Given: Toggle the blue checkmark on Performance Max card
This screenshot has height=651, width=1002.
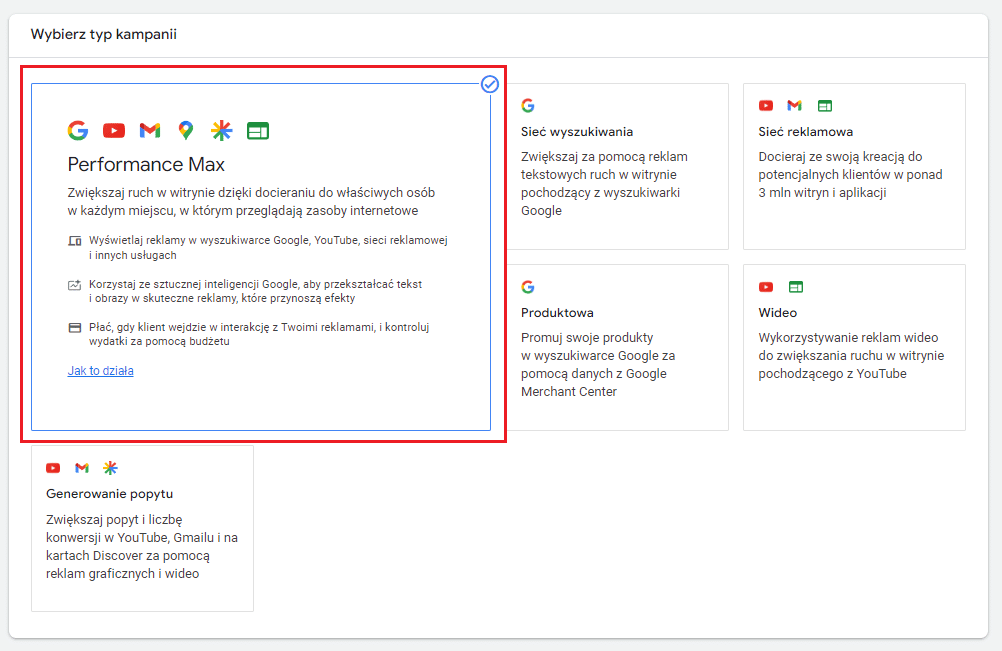Looking at the screenshot, I should pyautogui.click(x=490, y=84).
